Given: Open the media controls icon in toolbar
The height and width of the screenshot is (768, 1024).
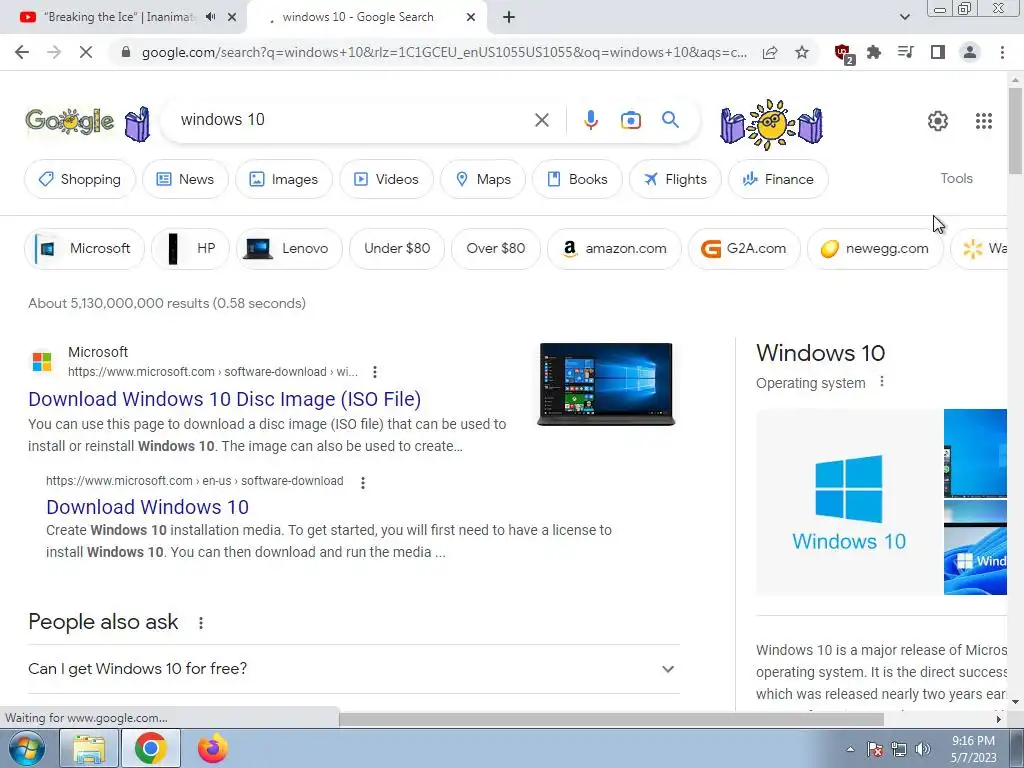Looking at the screenshot, I should click(906, 52).
